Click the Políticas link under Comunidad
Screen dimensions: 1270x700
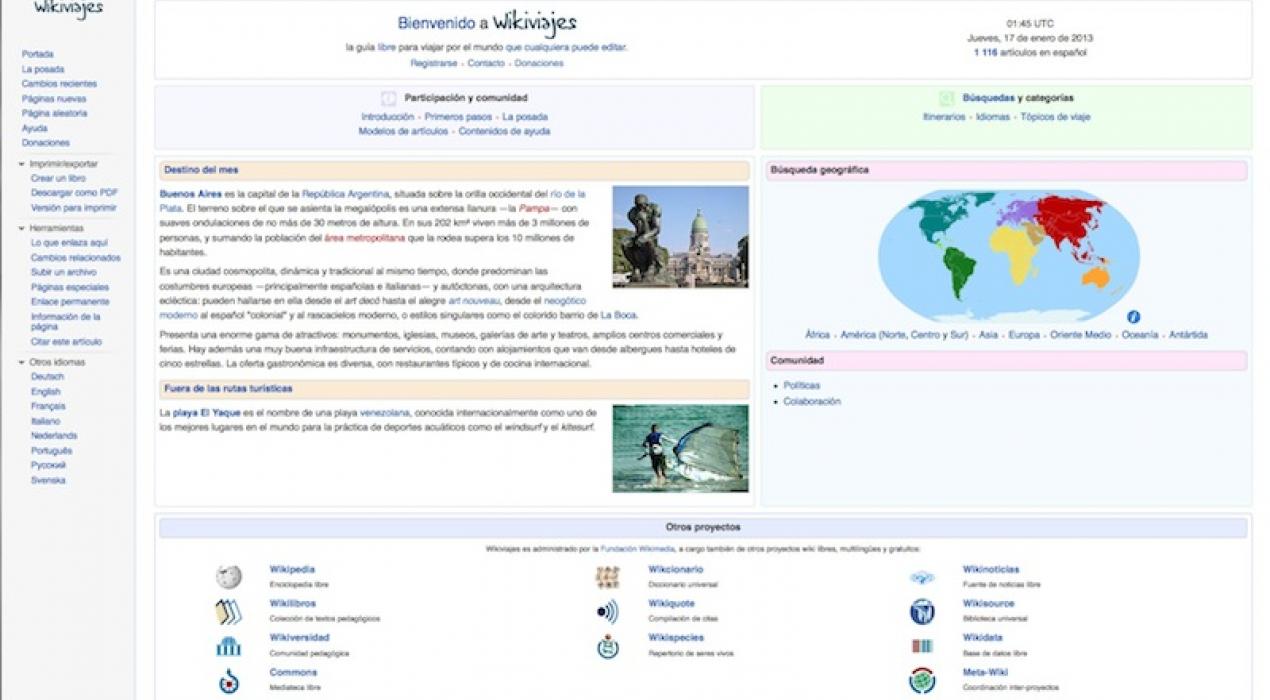[802, 385]
